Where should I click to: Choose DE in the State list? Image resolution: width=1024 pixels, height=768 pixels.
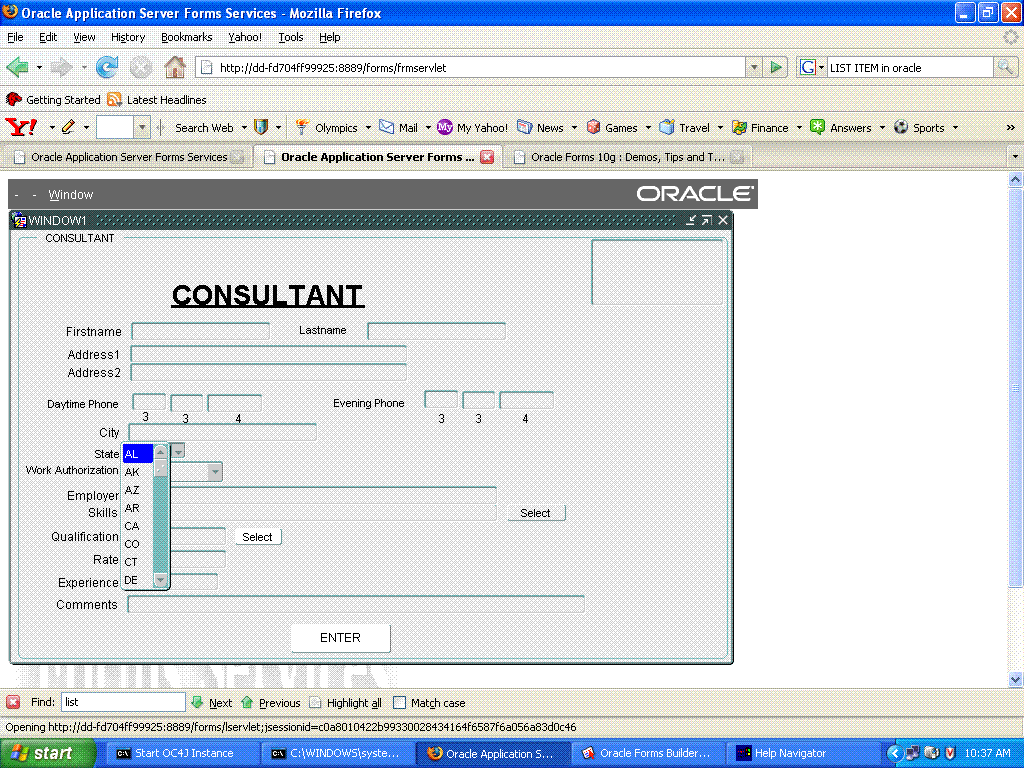tap(137, 580)
